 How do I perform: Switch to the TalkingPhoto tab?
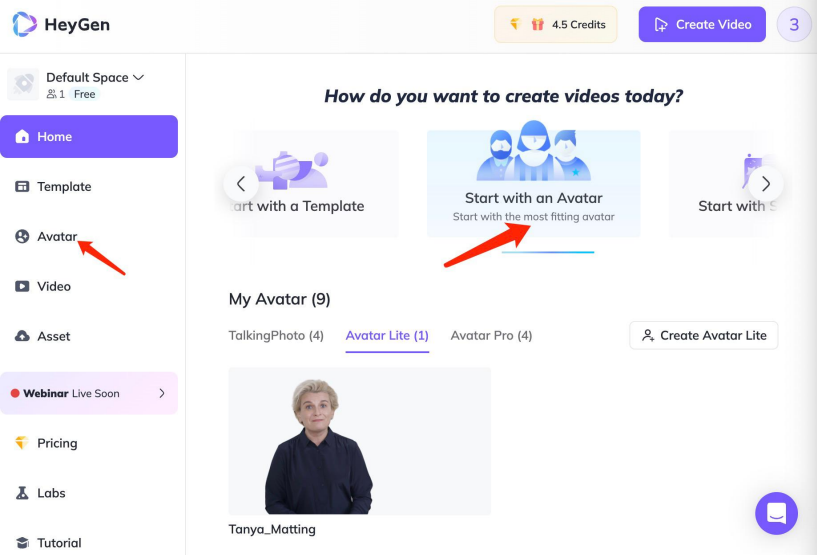pos(276,336)
